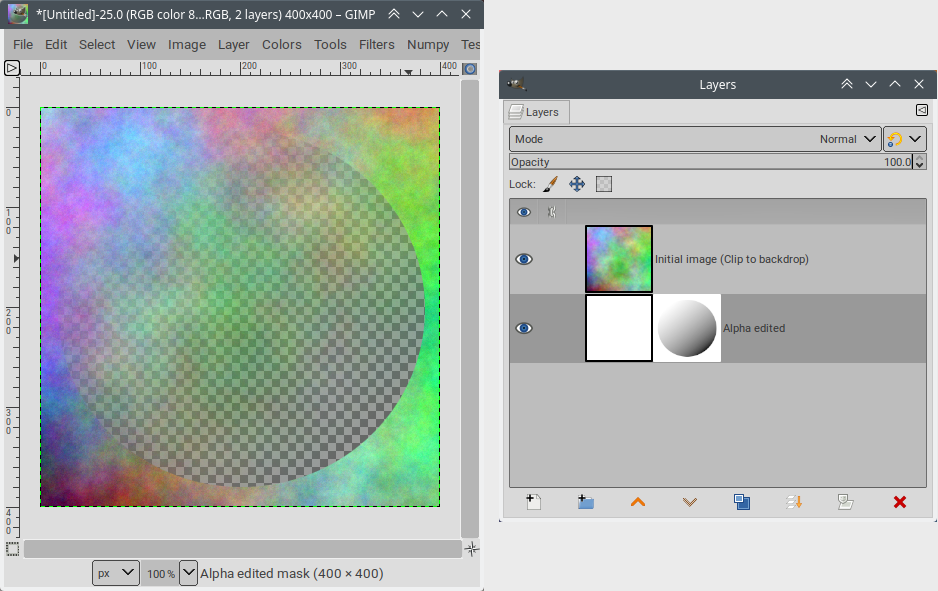Screen dimensions: 938x591
Task: Open the Colors menu
Action: pyautogui.click(x=281, y=44)
